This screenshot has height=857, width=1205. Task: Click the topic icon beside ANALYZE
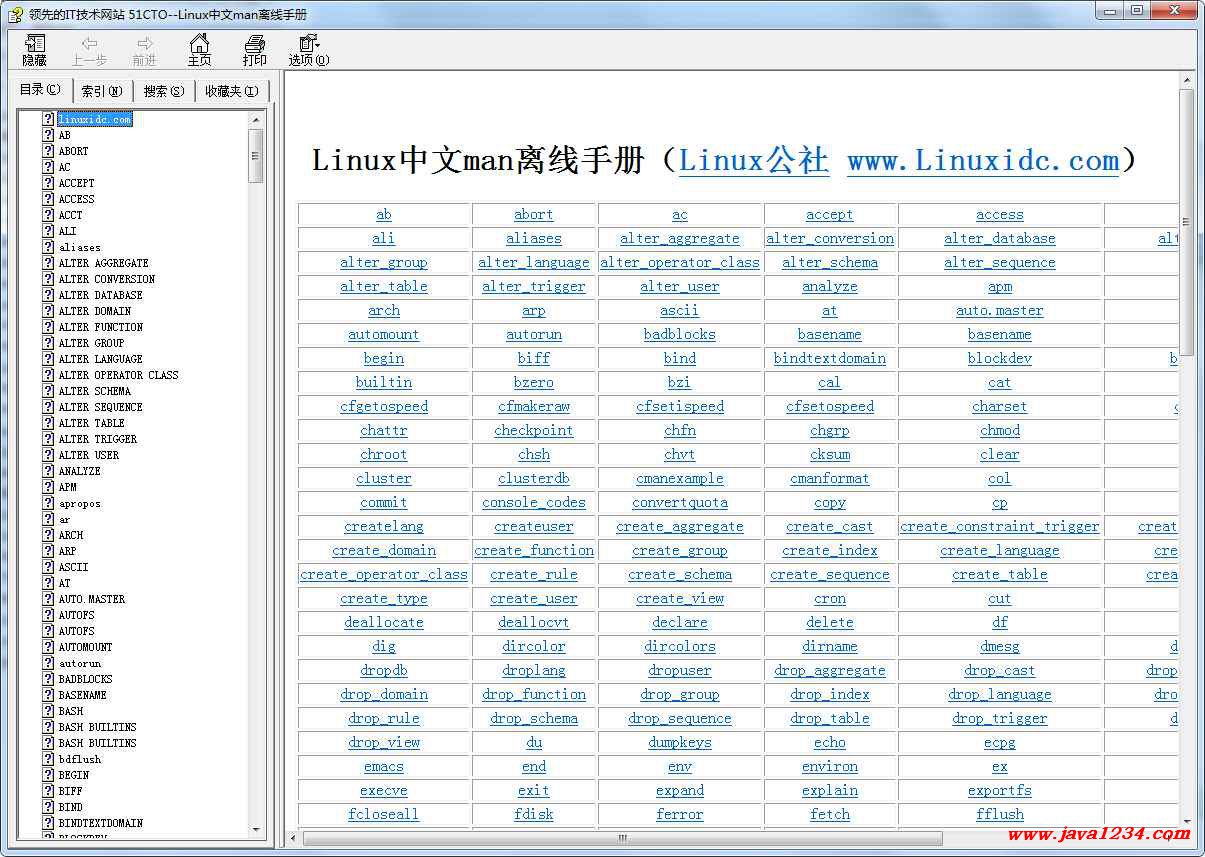tap(48, 471)
